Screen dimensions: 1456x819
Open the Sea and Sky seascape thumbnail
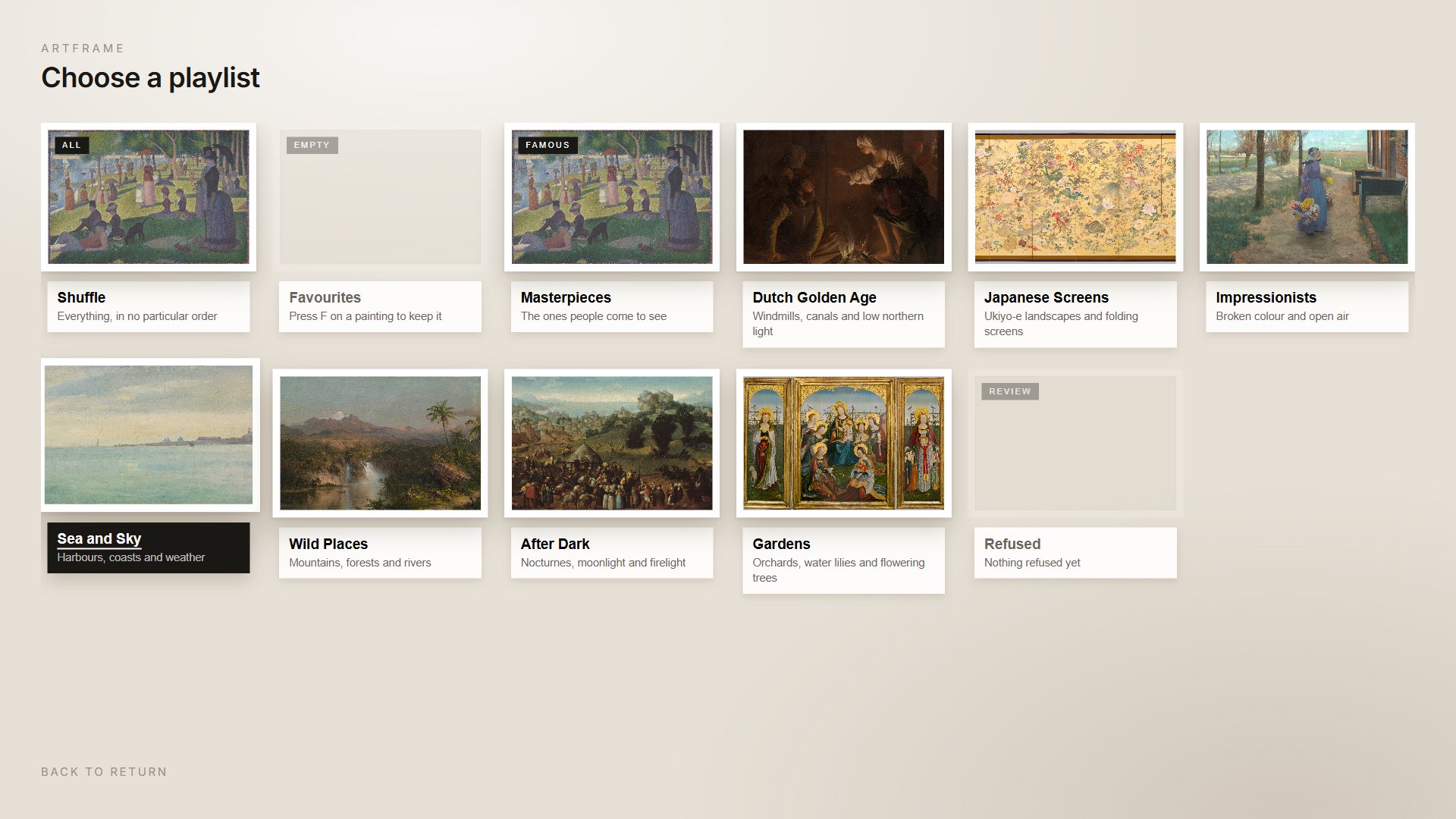point(149,435)
